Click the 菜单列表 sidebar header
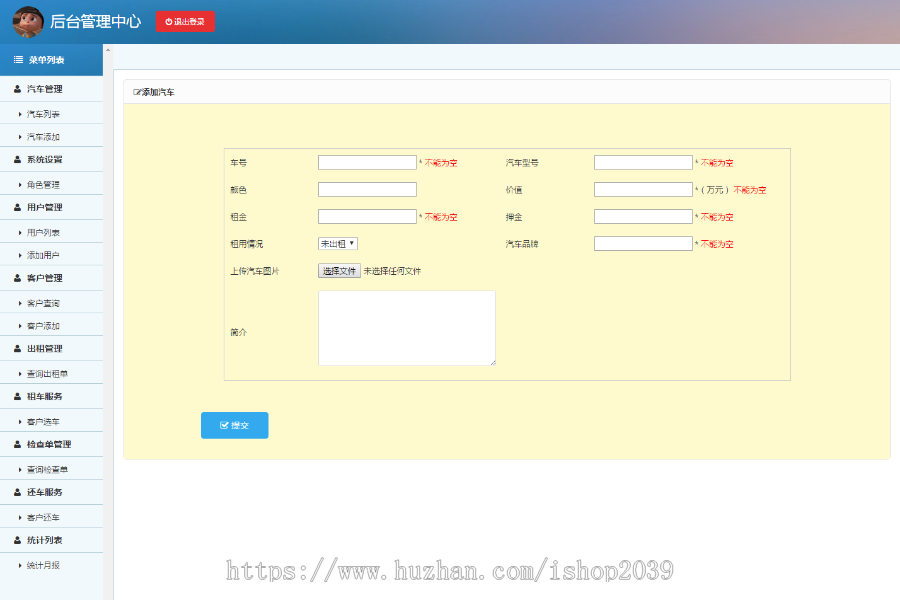 tap(51, 60)
